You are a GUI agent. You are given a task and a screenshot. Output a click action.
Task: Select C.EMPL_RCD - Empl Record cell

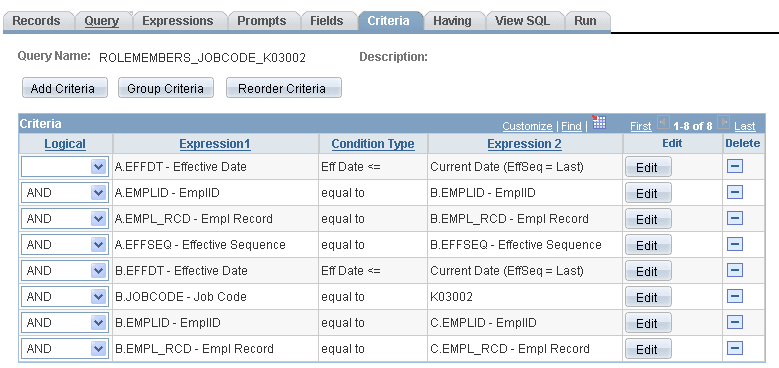tap(510, 349)
